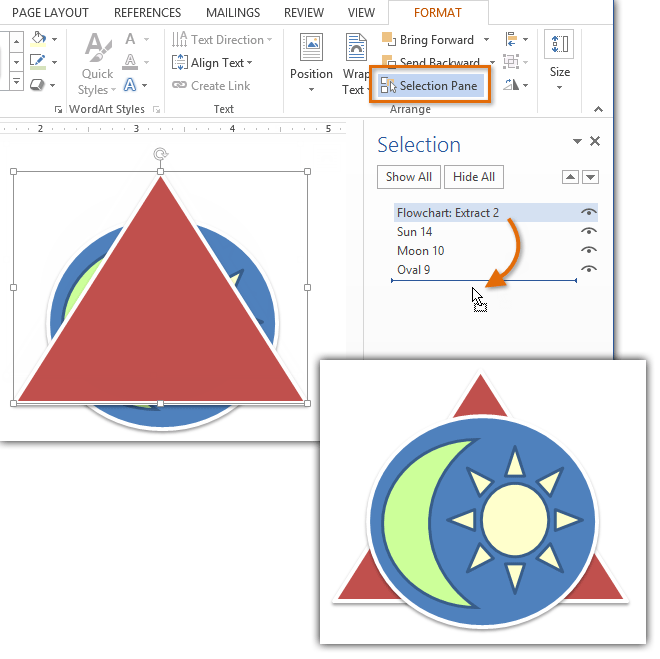The width and height of the screenshot is (660, 659).
Task: Click Send Backward
Action: pos(431,62)
